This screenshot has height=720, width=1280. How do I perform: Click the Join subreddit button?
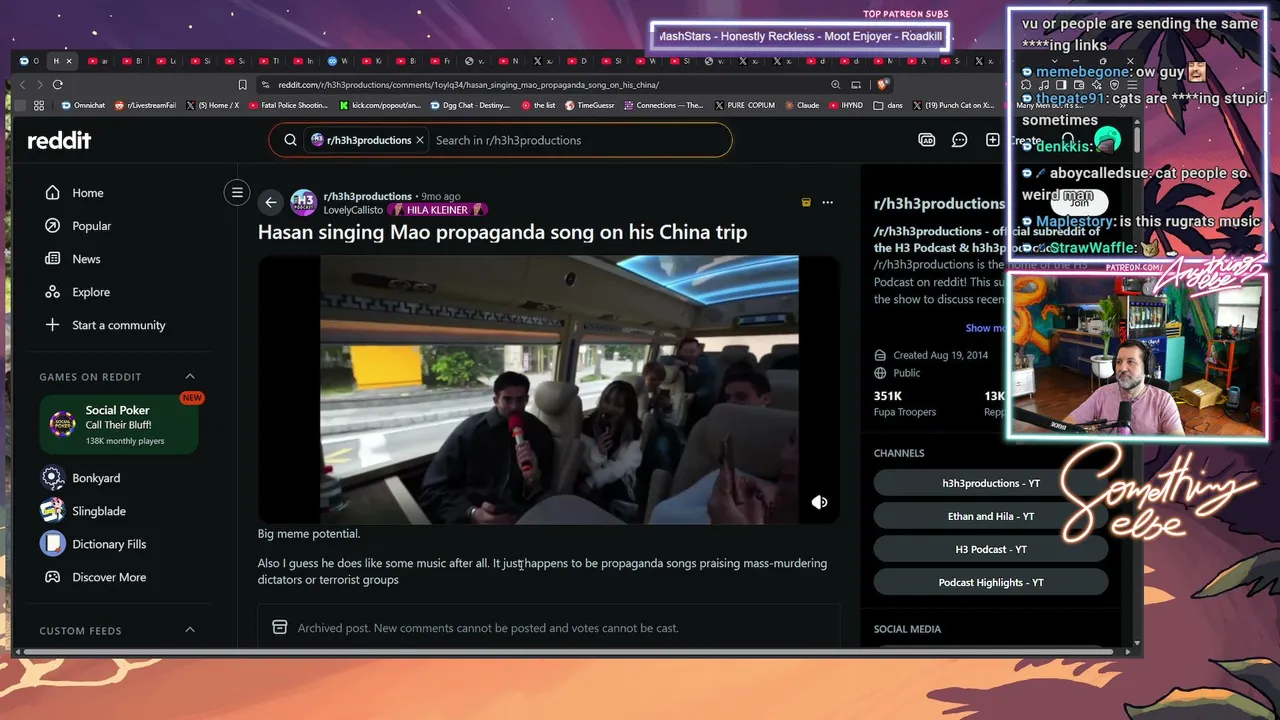point(1080,203)
